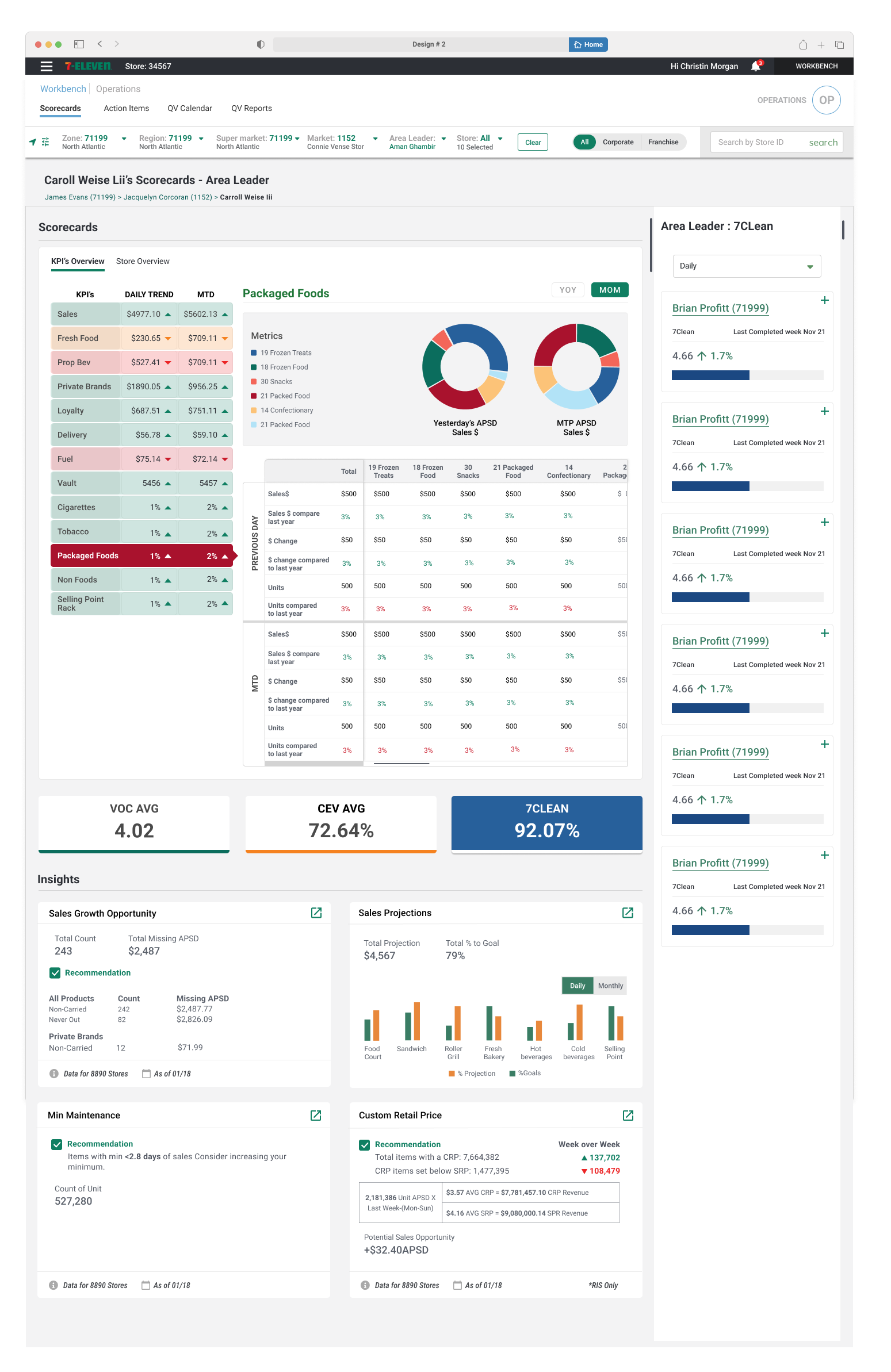Click the 7-Eleven logo

click(x=87, y=66)
